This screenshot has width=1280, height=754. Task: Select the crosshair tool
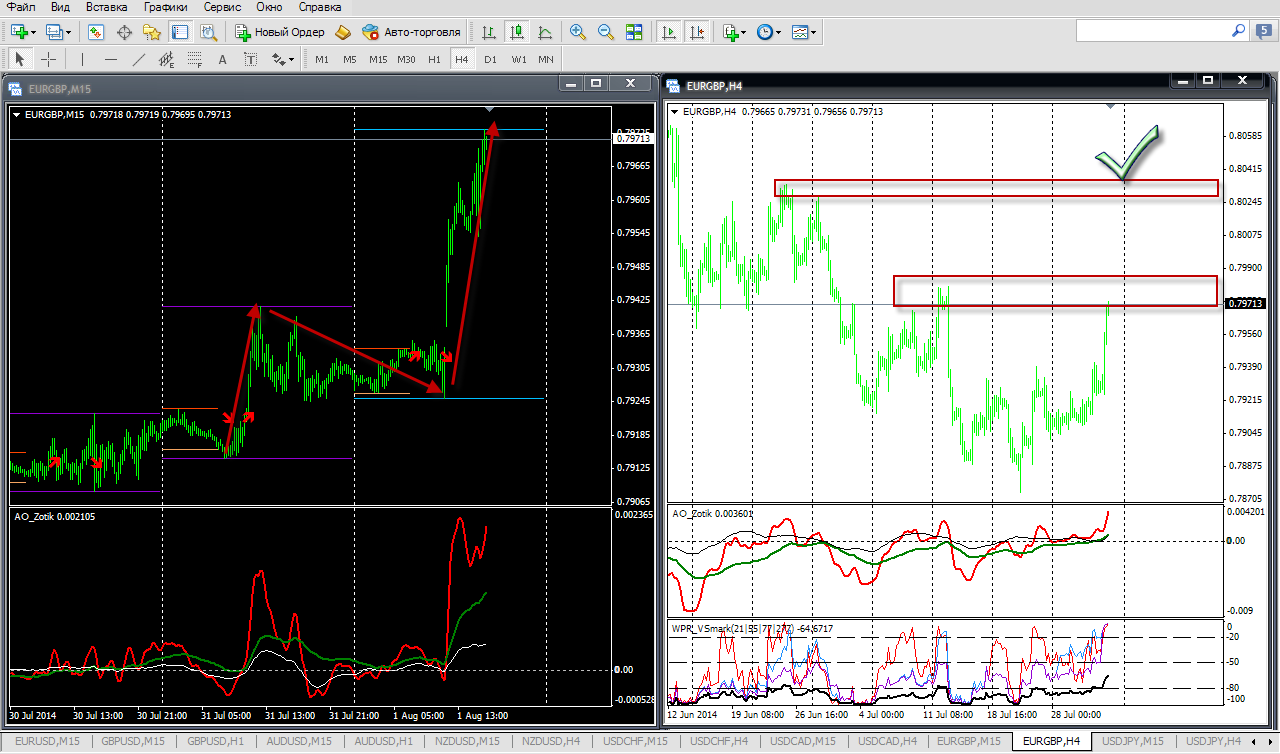pos(48,59)
